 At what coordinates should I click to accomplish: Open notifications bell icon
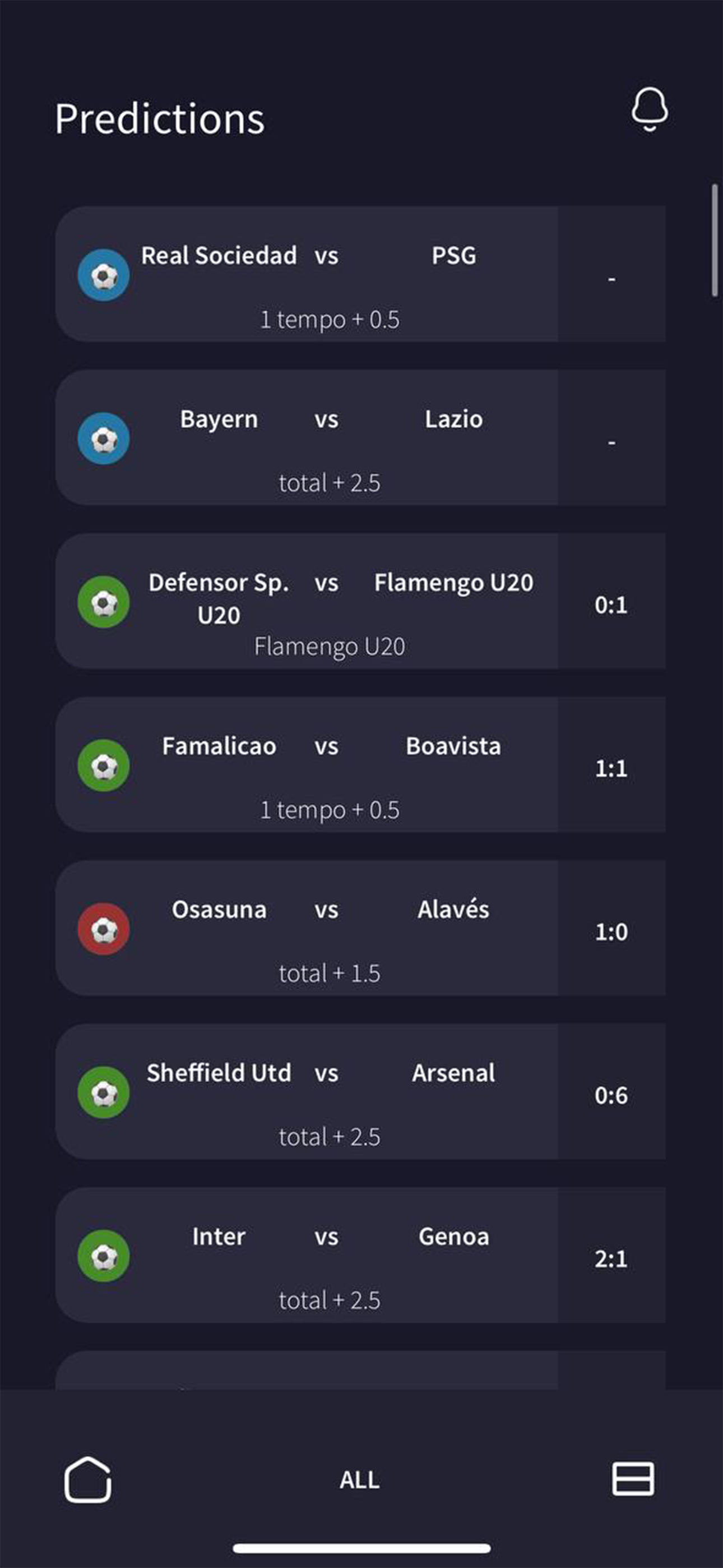tap(650, 109)
